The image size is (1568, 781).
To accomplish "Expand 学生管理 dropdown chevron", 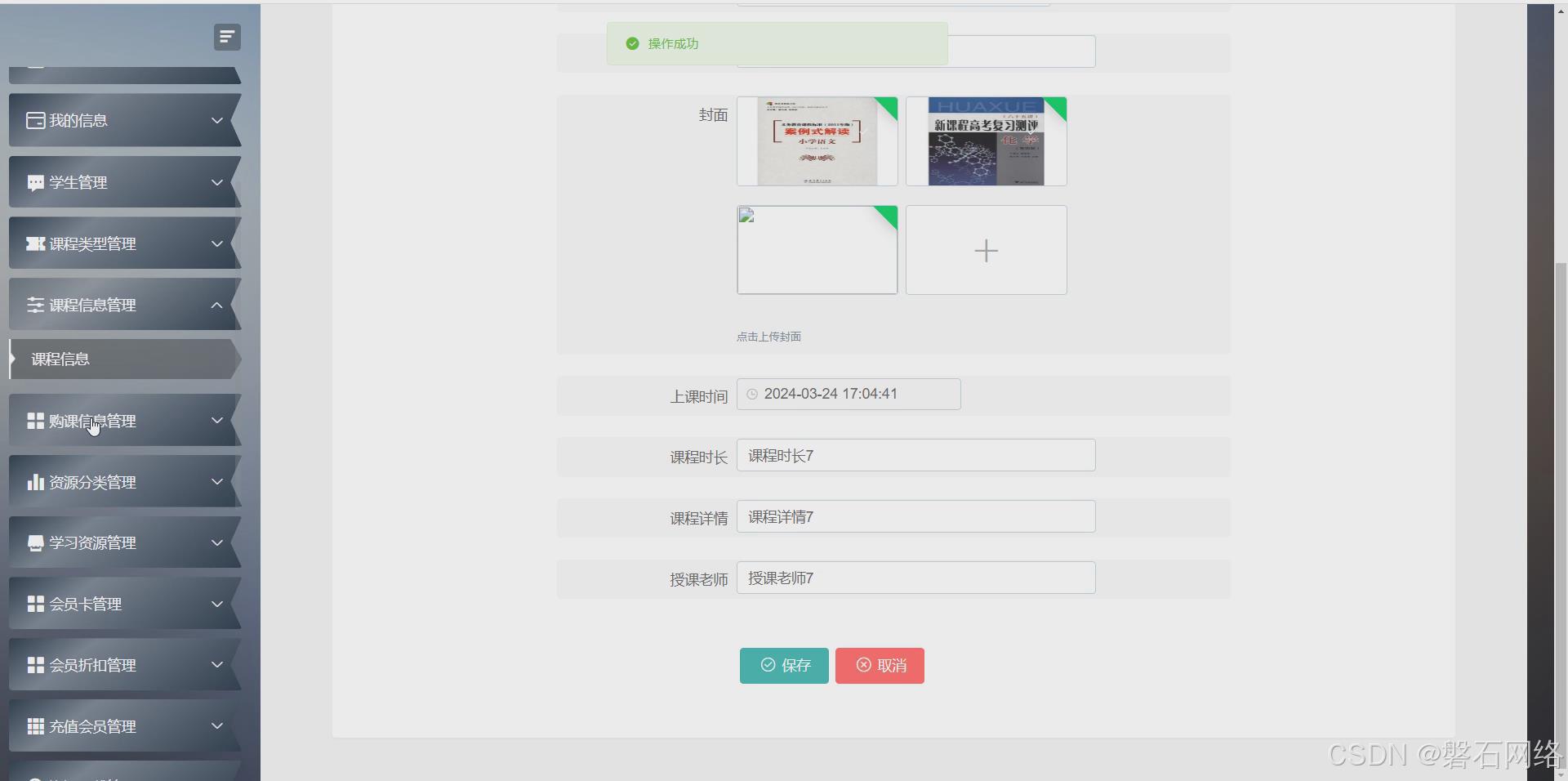I will pos(217,182).
